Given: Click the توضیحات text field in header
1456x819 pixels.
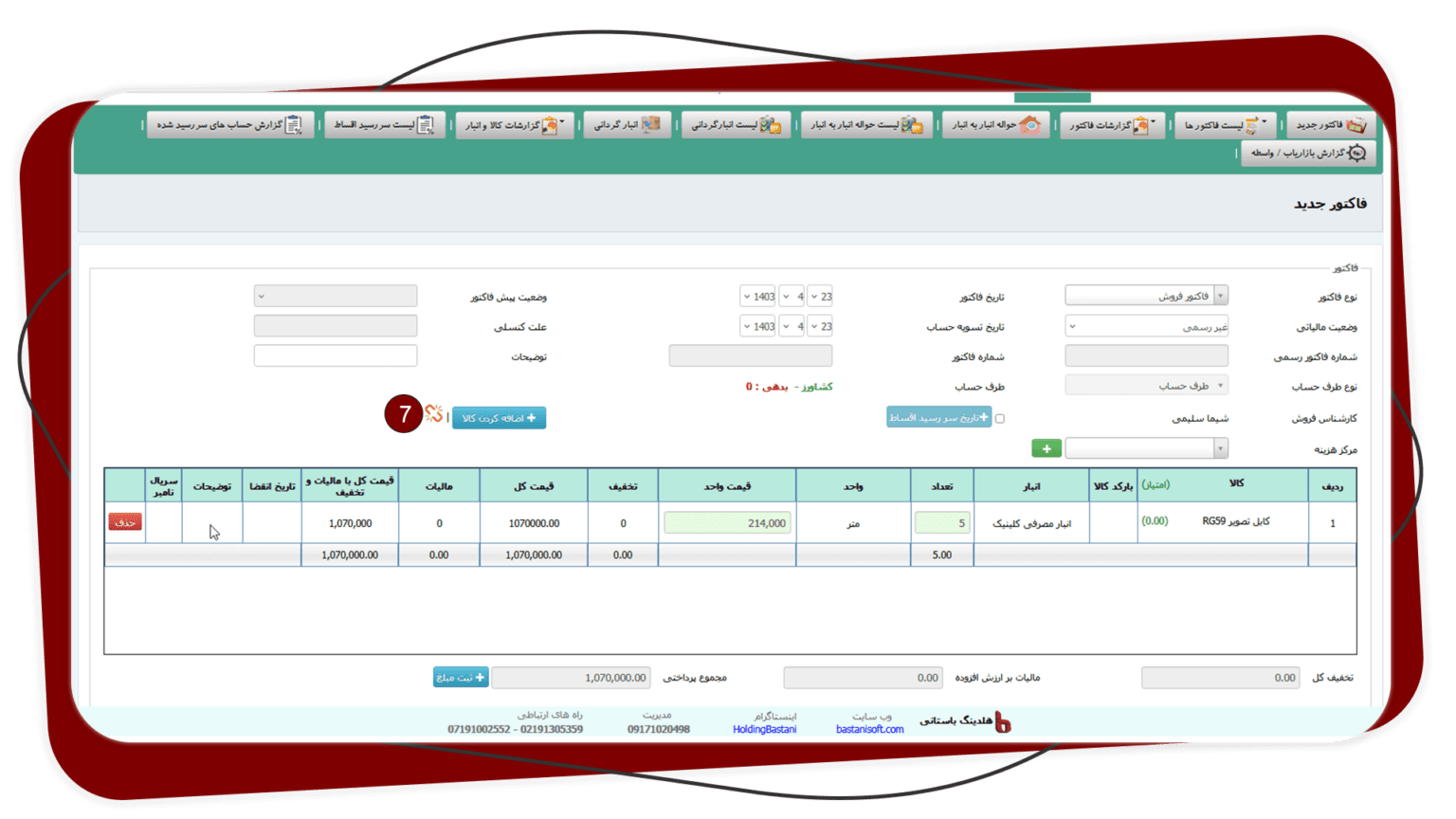Looking at the screenshot, I should 336,355.
